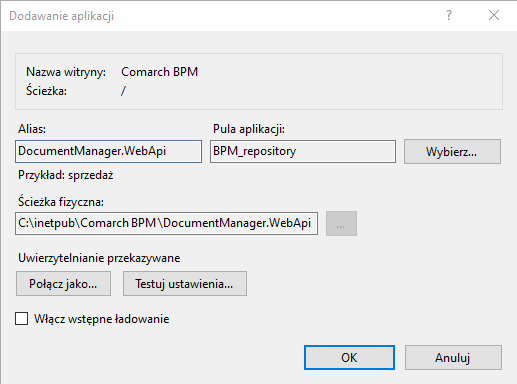
Task: Click the Comarch BPM site name text
Action: (x=159, y=72)
